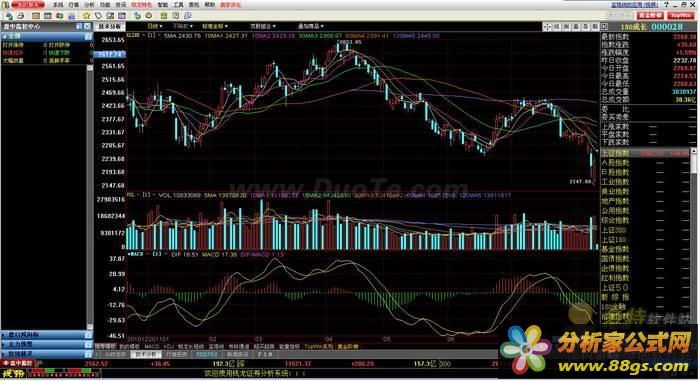Viewport: 700px width, 381px height.
Task: Click the telephone icon in toolbar
Action: click(164, 16)
